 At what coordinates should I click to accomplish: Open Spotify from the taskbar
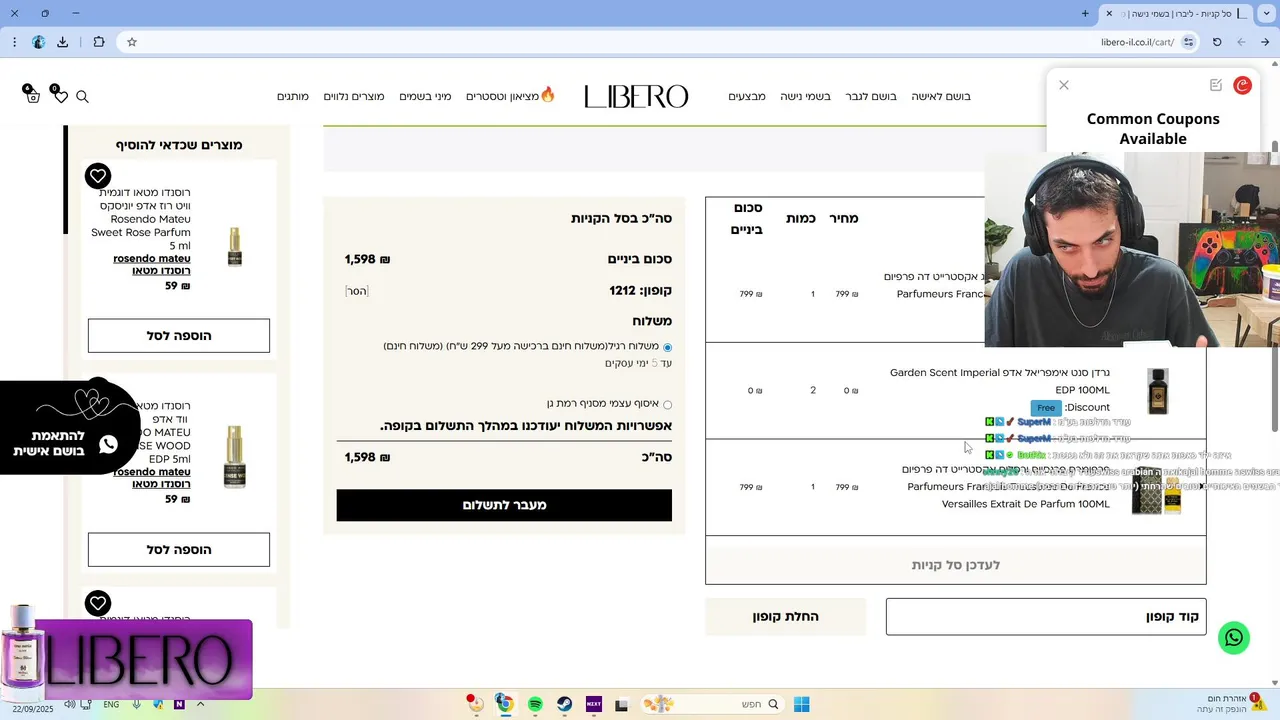[x=535, y=704]
